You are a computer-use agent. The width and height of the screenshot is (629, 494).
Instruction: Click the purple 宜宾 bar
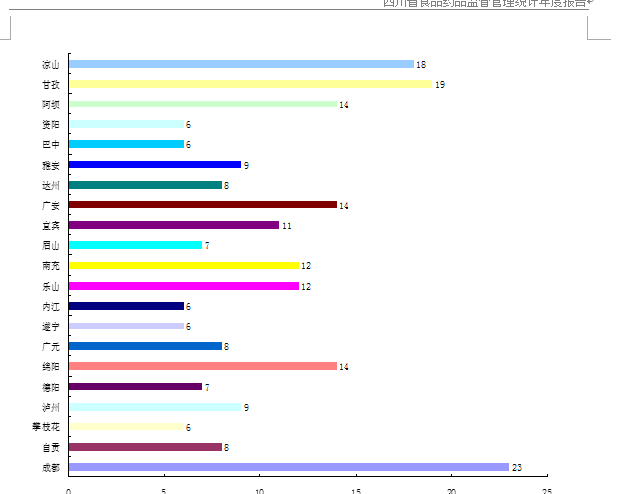[x=173, y=225]
